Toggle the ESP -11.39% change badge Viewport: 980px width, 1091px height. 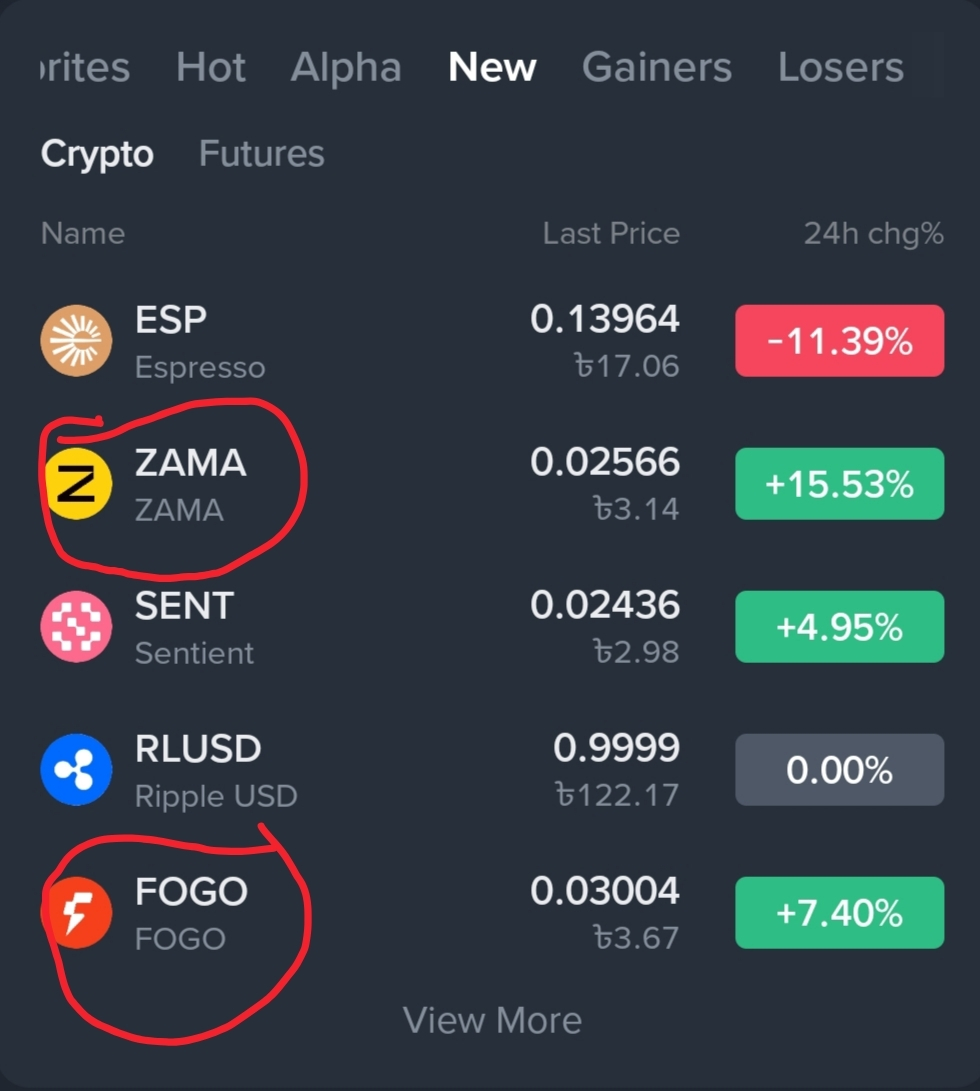point(839,341)
